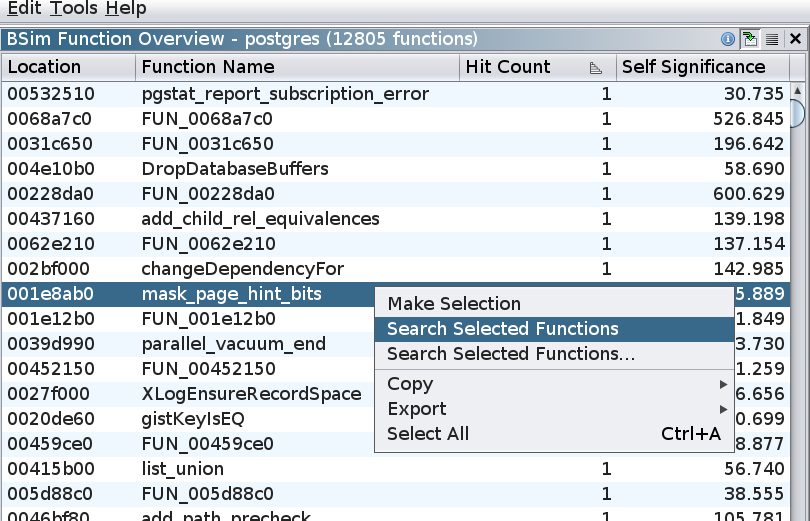This screenshot has height=521, width=810.
Task: Choose Make Selection from the context menu
Action: 454,304
